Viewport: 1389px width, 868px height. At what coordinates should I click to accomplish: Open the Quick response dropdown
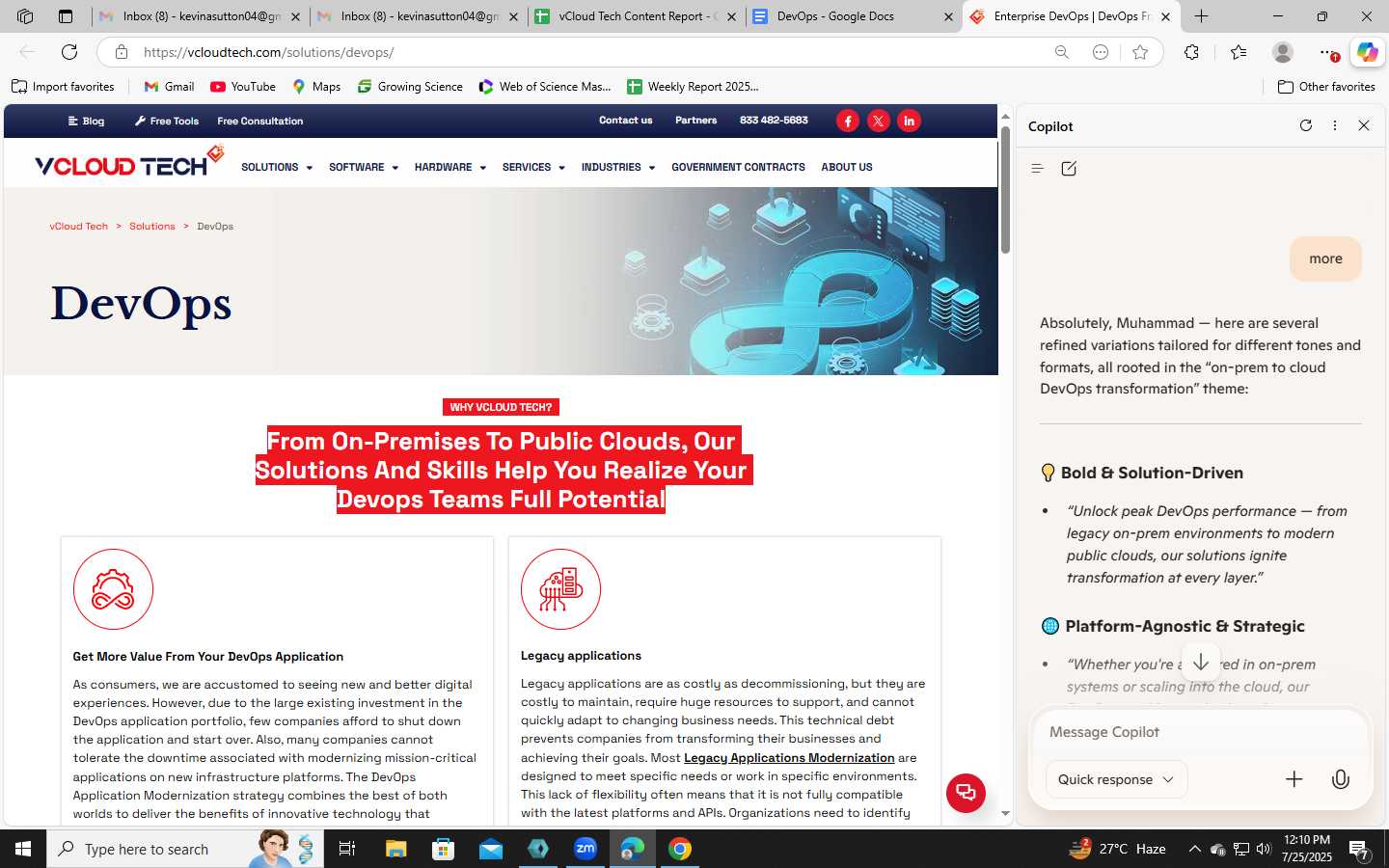[1116, 779]
